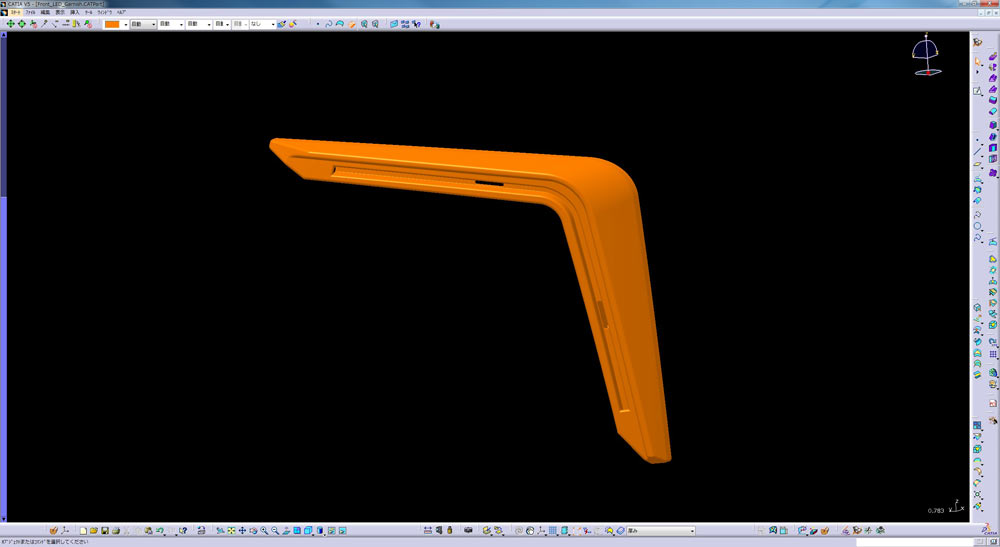The image size is (1000, 547).
Task: Toggle Swap Visible Space icon
Action: 342,530
